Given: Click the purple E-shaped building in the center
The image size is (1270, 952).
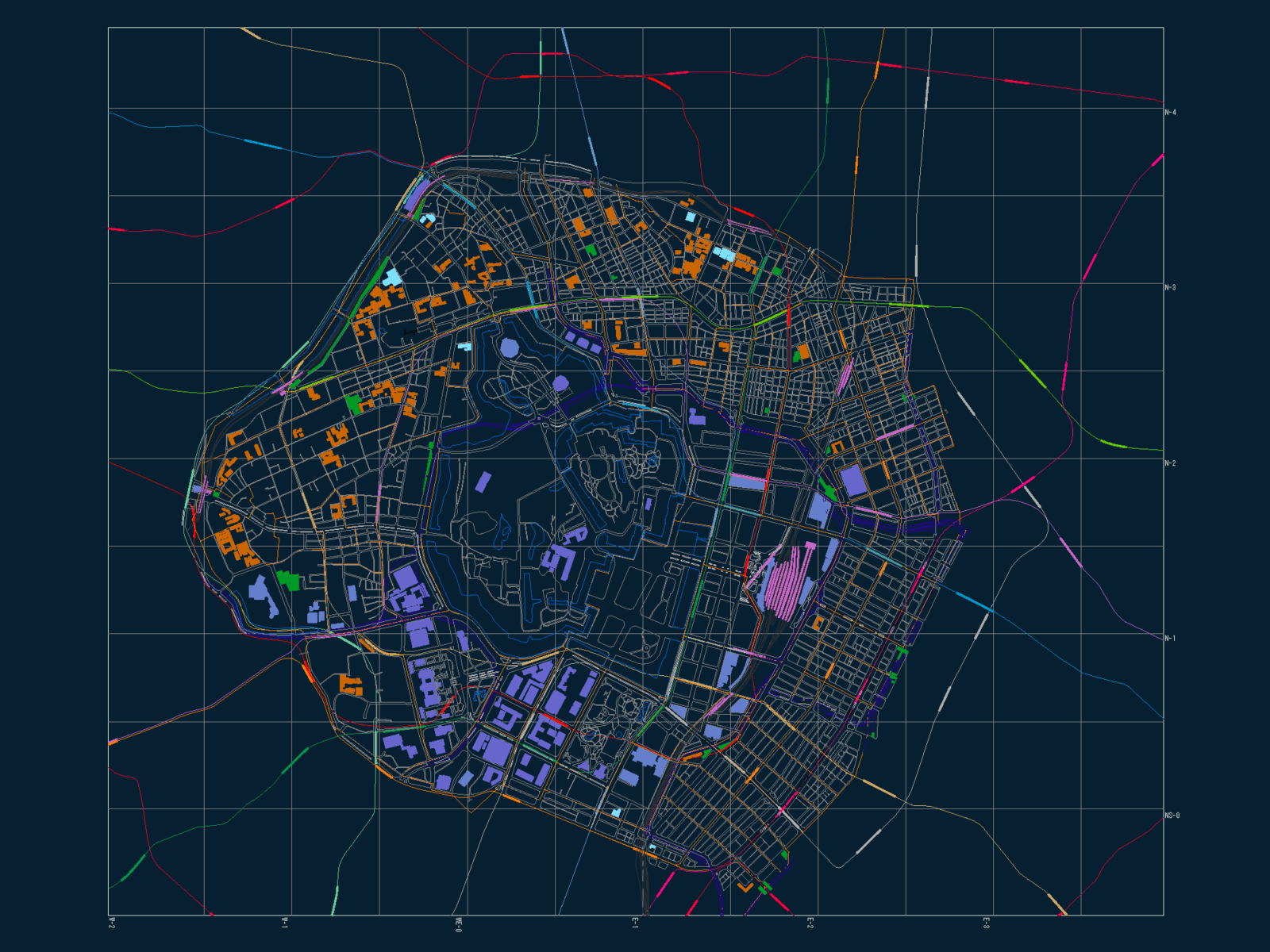Looking at the screenshot, I should [560, 557].
